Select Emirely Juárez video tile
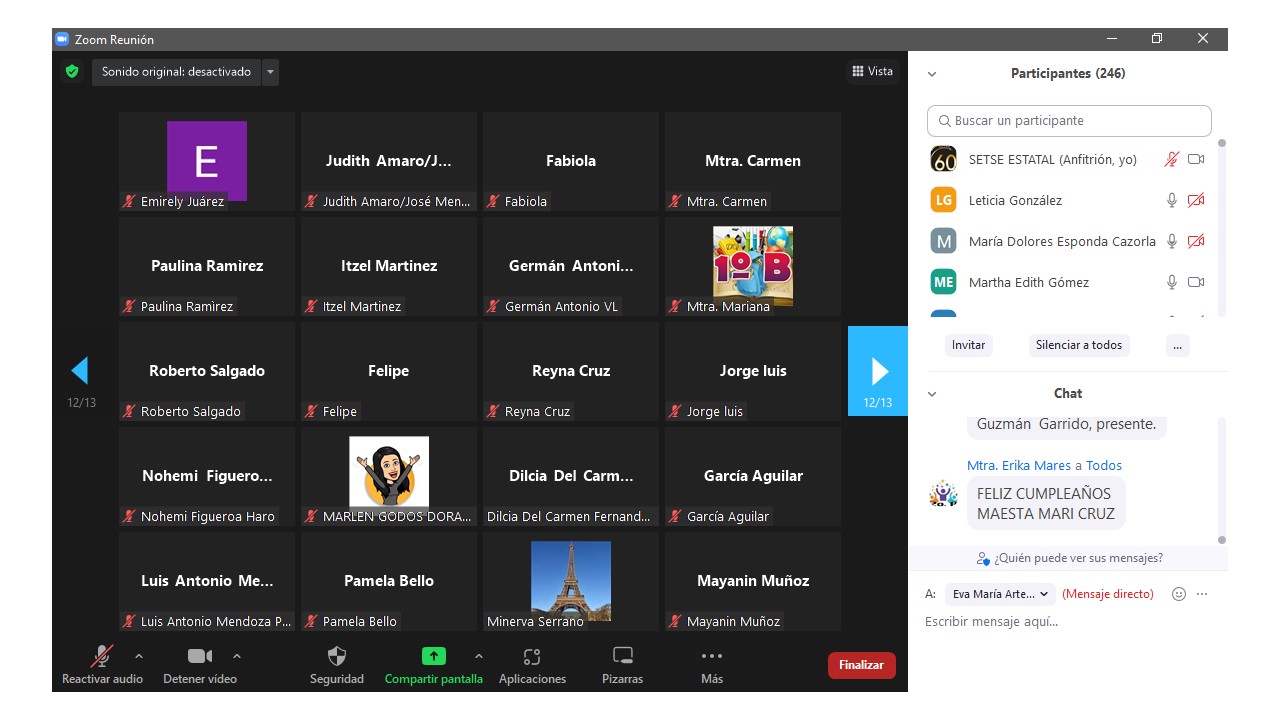1280x720 pixels. point(206,161)
